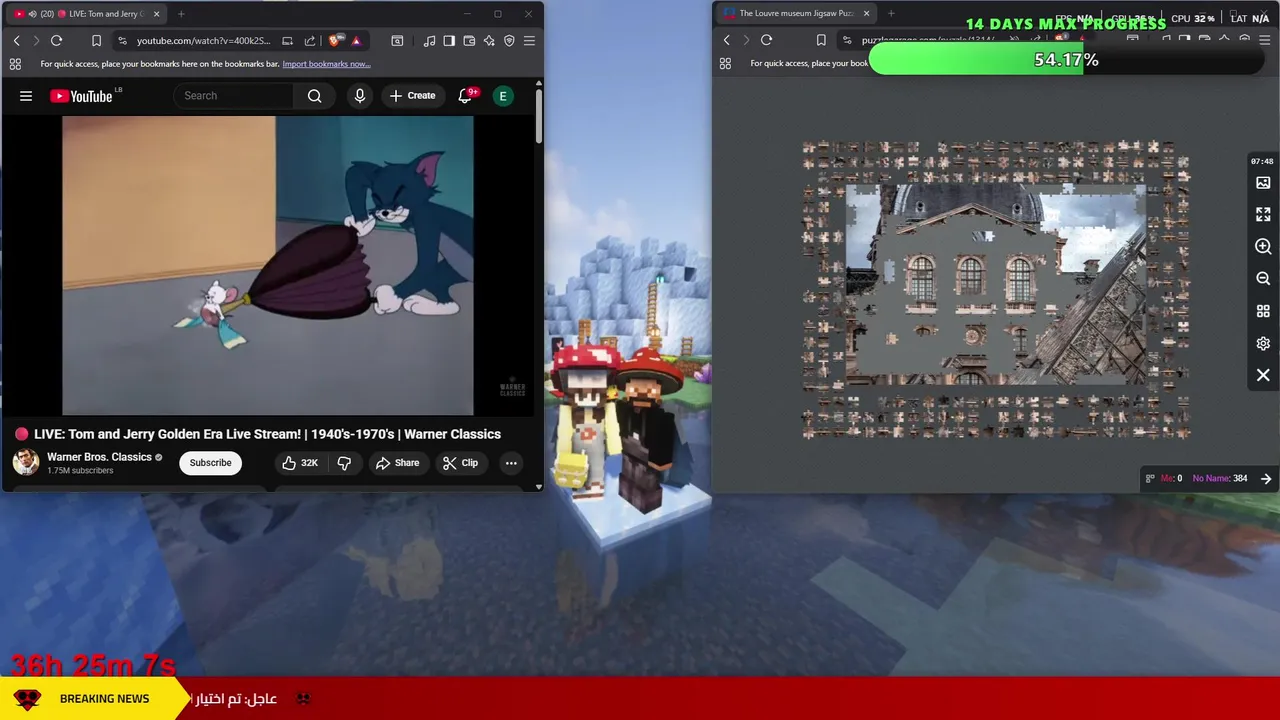Zoom in on the jigsaw puzzle
This screenshot has width=1280, height=720.
click(x=1263, y=247)
